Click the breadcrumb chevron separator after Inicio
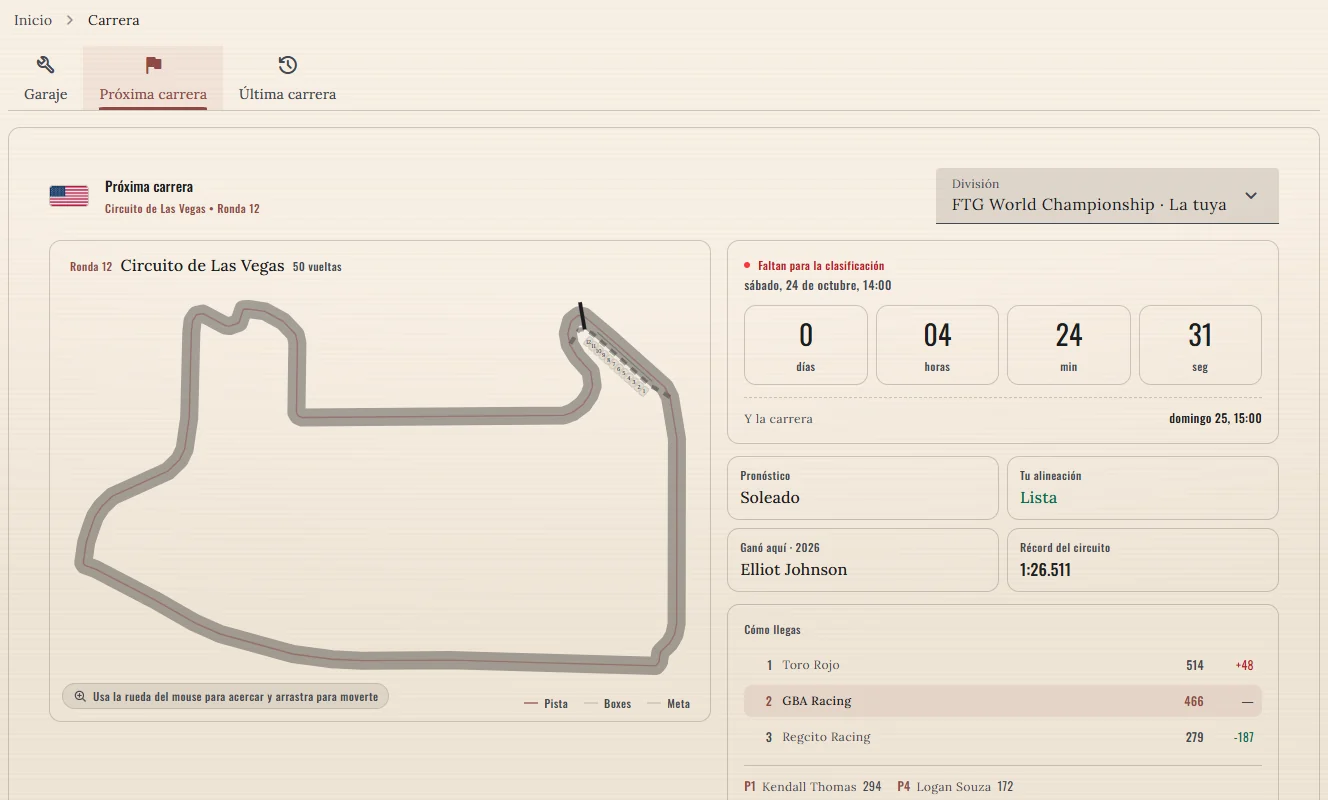The image size is (1328, 800). [70, 20]
